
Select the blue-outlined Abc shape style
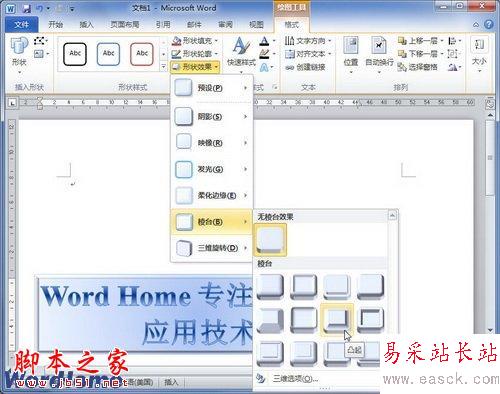[x=108, y=54]
